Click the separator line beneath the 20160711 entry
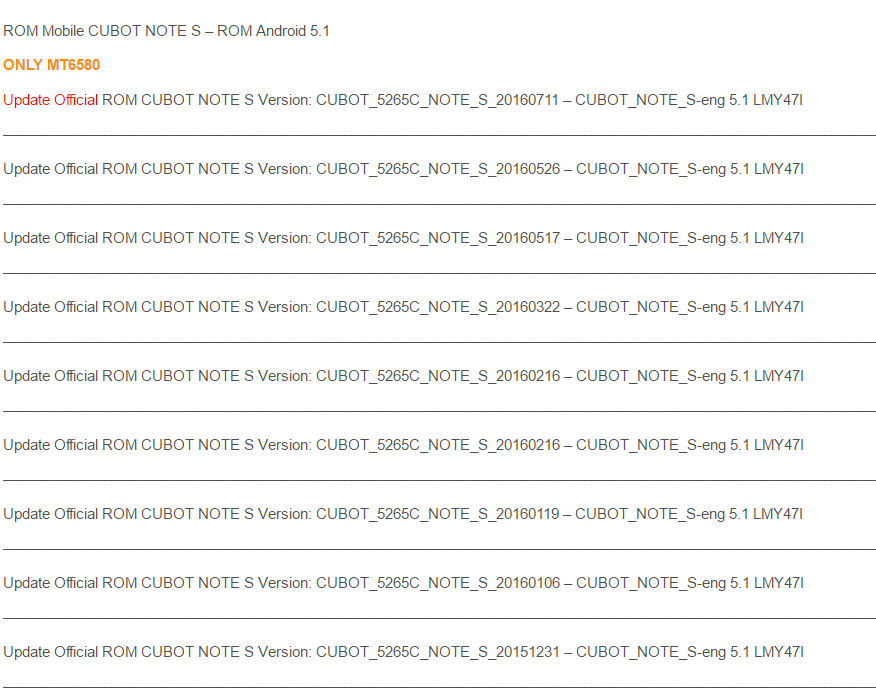Screen dimensions: 876x690 pyautogui.click(x=439, y=135)
